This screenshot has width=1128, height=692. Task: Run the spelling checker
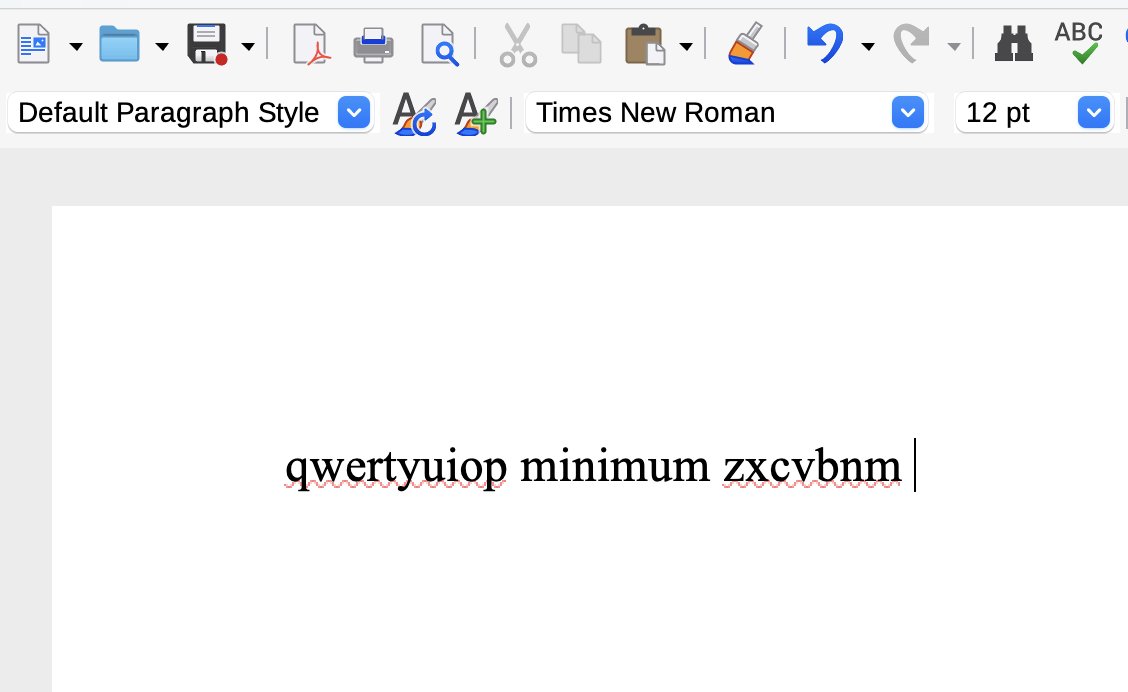click(x=1079, y=43)
